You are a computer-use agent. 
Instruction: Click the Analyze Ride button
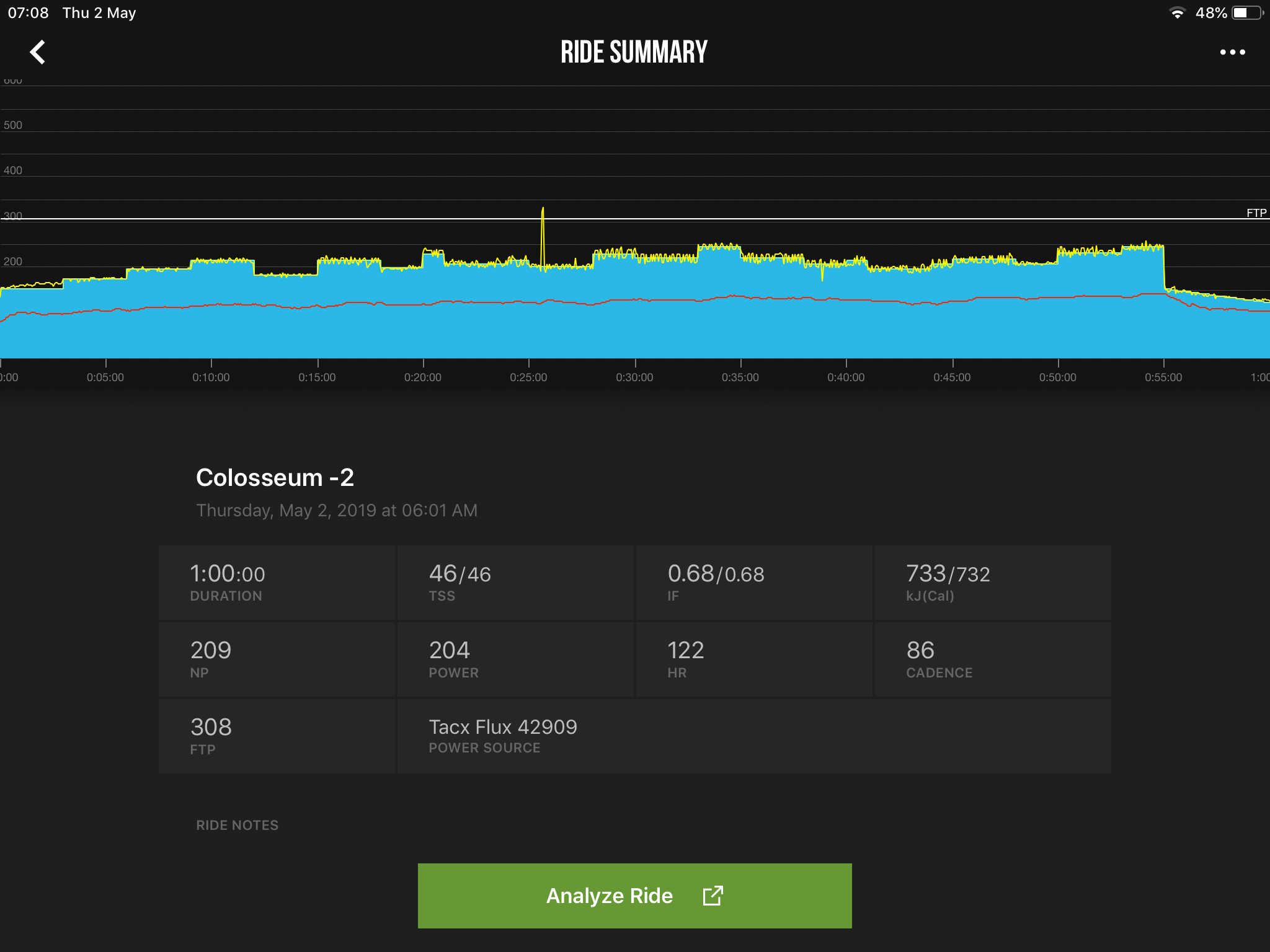634,896
